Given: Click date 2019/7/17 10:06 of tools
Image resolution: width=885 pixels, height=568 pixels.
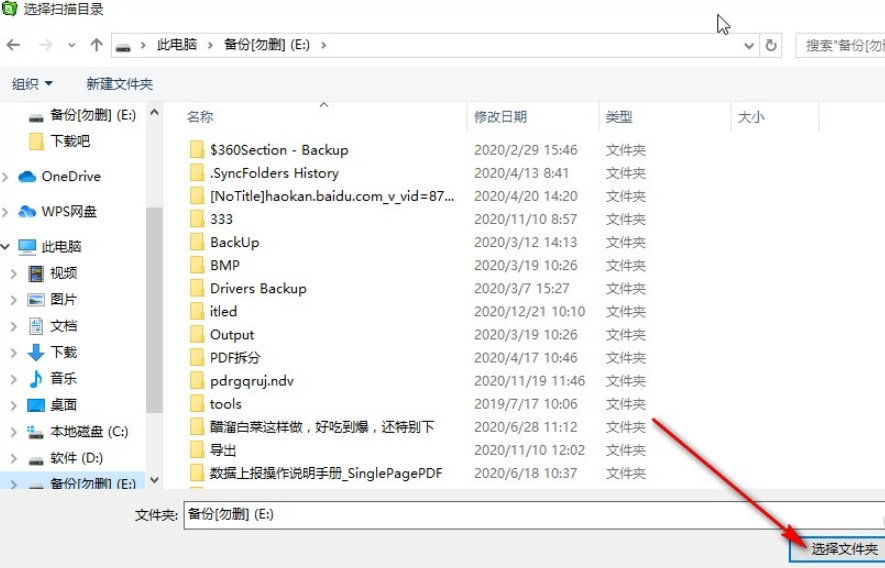Looking at the screenshot, I should tap(525, 404).
